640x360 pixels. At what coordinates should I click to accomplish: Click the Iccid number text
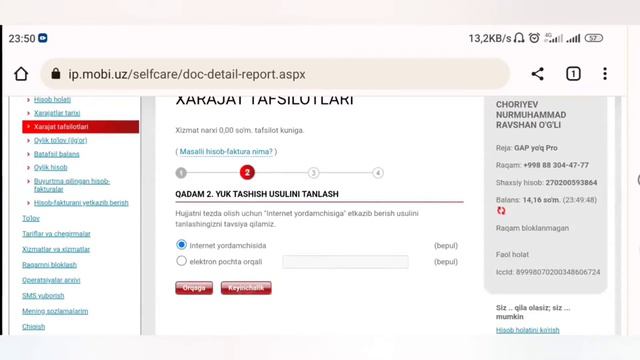[x=548, y=272]
